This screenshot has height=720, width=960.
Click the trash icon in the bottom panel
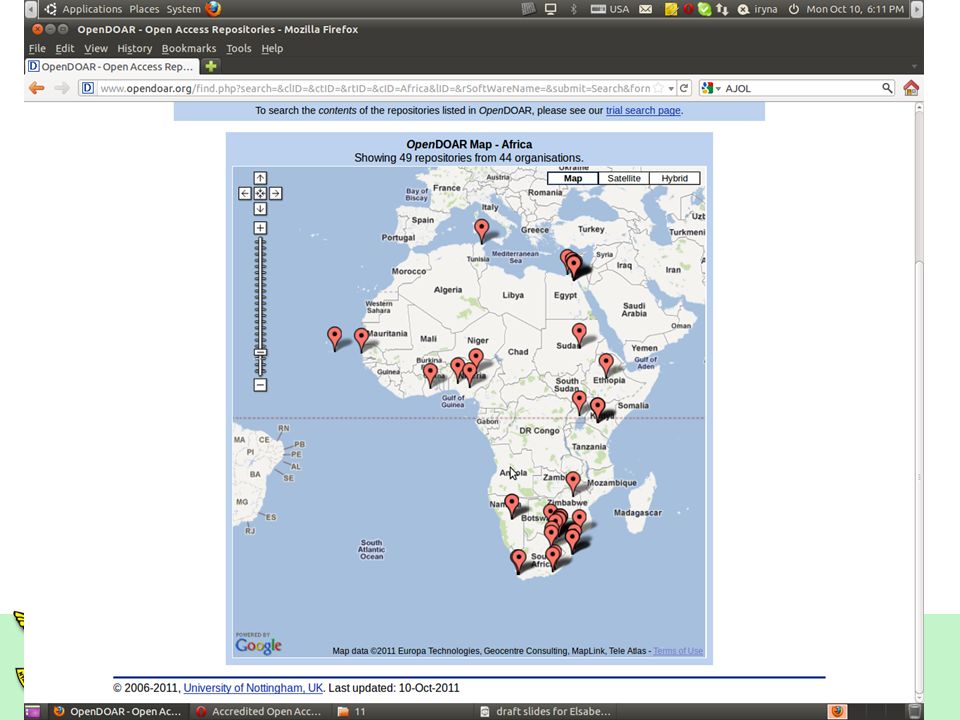pos(914,711)
